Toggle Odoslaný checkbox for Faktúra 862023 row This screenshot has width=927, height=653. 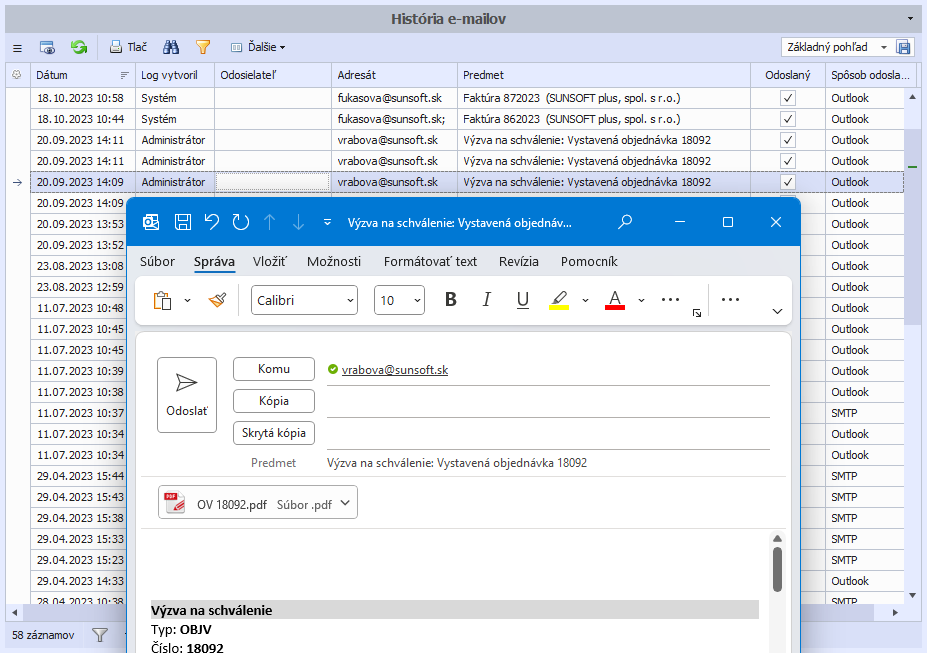tap(788, 119)
